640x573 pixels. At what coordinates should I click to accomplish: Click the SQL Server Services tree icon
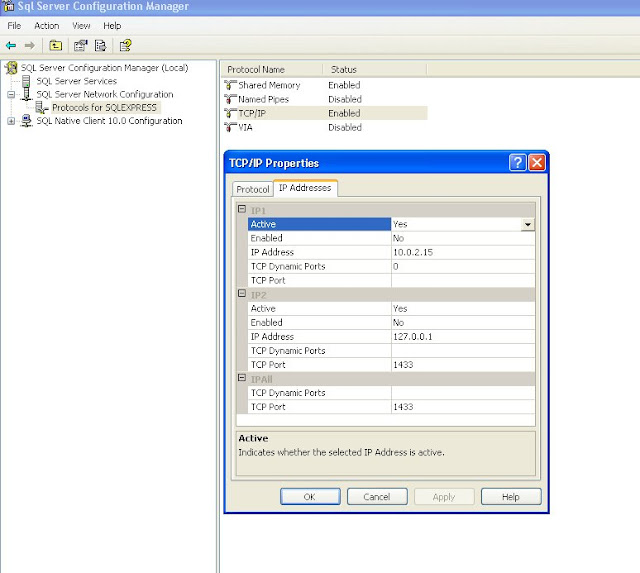coord(26,81)
